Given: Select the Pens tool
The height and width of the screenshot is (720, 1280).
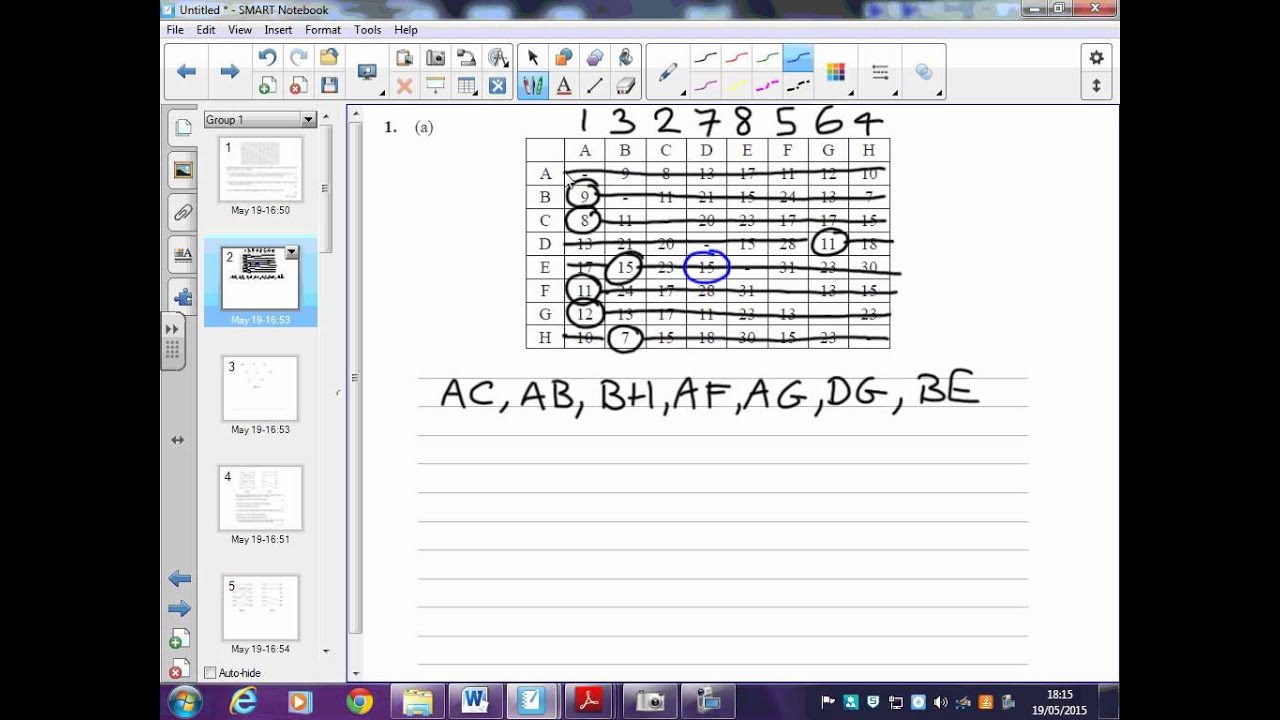Looking at the screenshot, I should tap(532, 86).
